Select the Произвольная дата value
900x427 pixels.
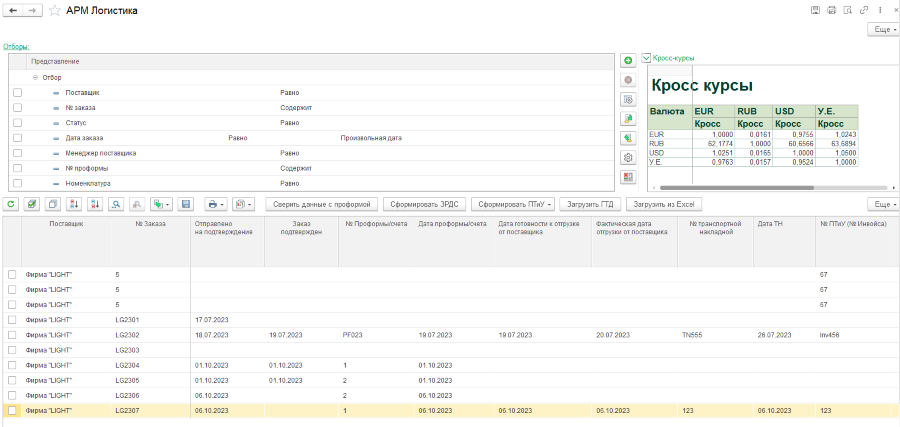click(371, 138)
